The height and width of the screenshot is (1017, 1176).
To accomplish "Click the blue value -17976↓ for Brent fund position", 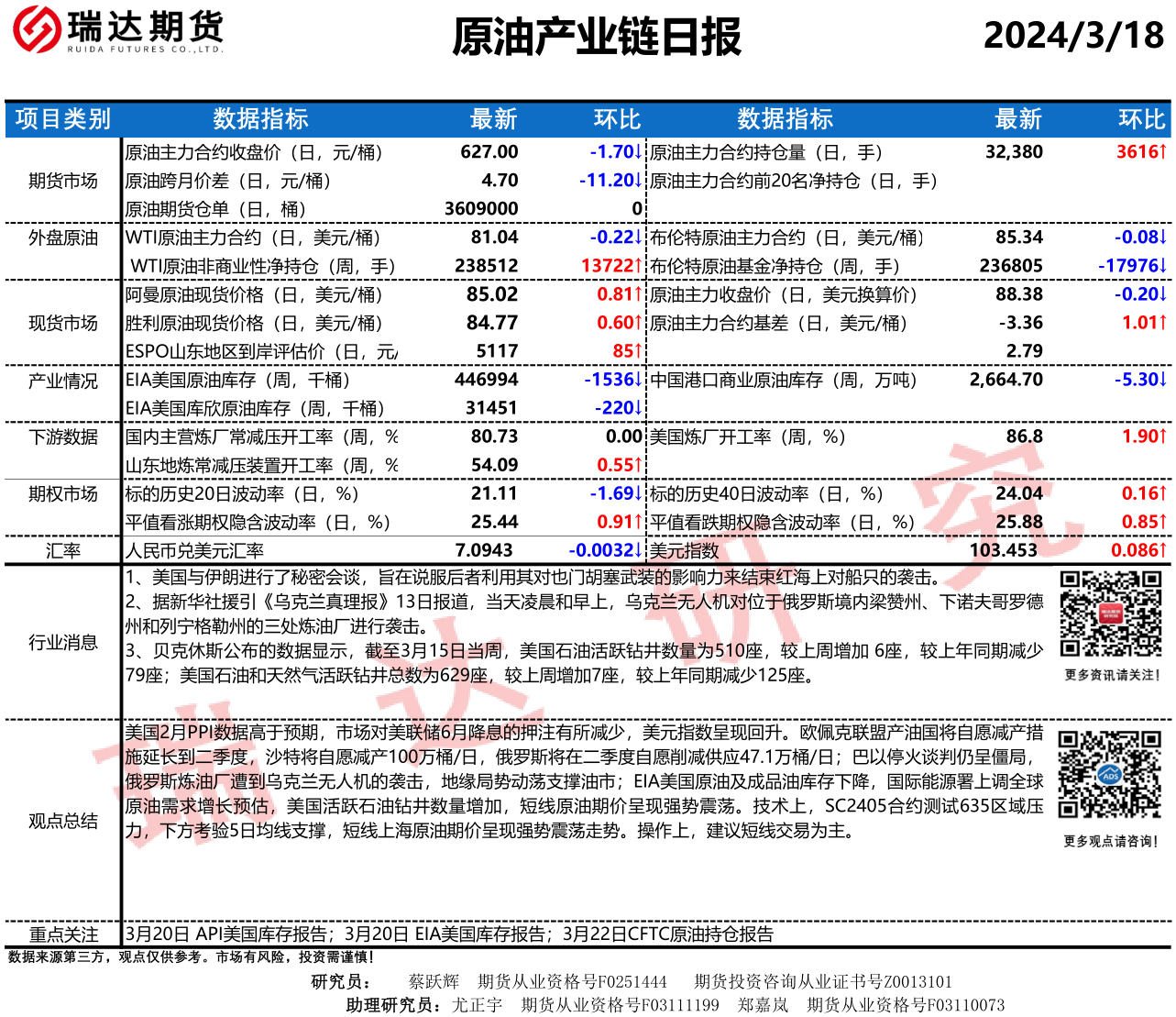I will click(x=1133, y=266).
